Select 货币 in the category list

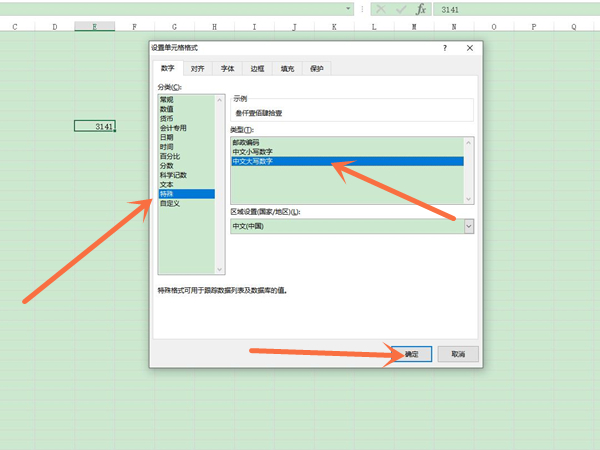(x=167, y=117)
